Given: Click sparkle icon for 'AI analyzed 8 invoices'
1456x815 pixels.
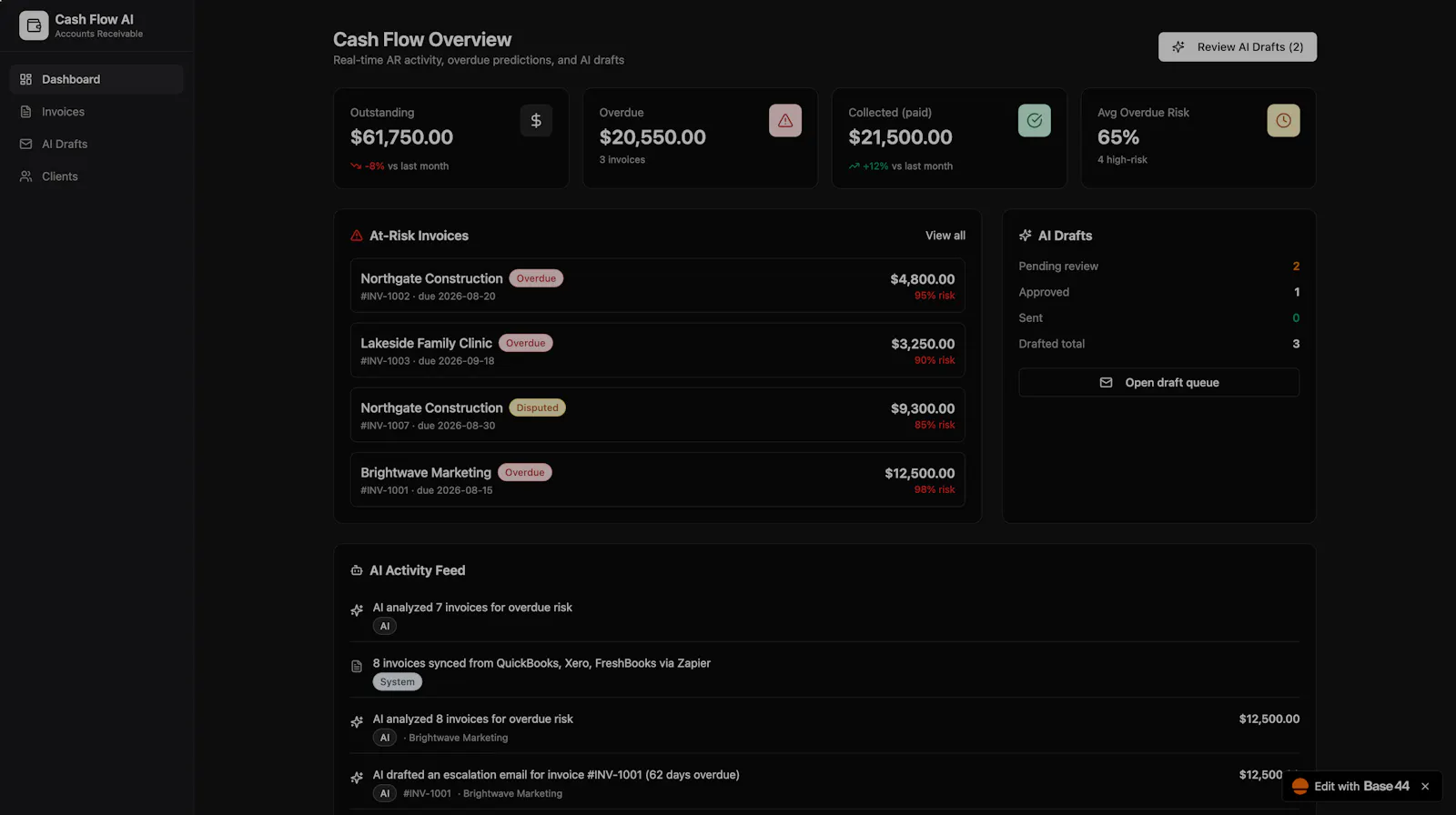Looking at the screenshot, I should pyautogui.click(x=357, y=722).
